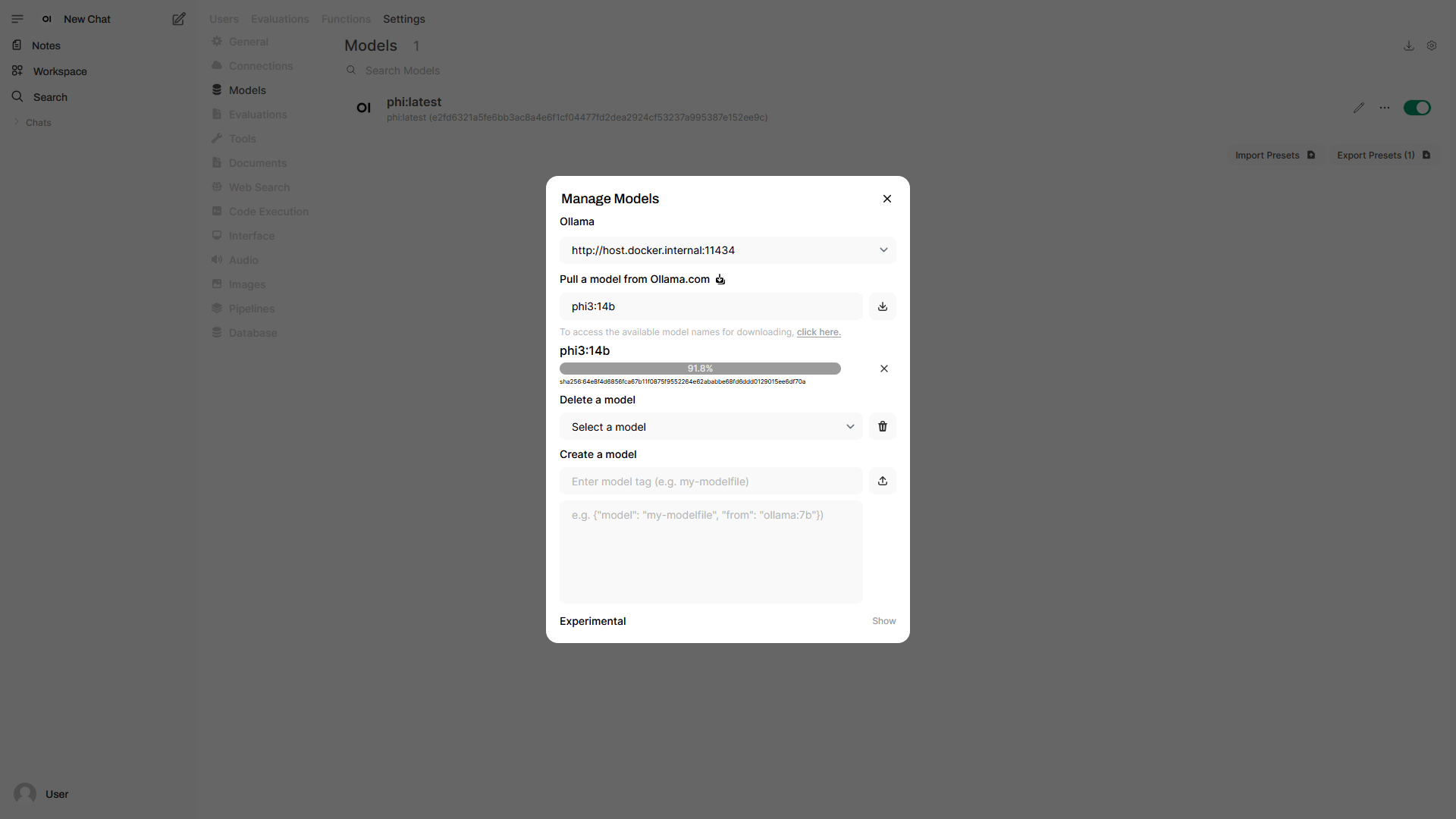The height and width of the screenshot is (819, 1456).
Task: Open the Connections settings menu item
Action: [x=260, y=66]
